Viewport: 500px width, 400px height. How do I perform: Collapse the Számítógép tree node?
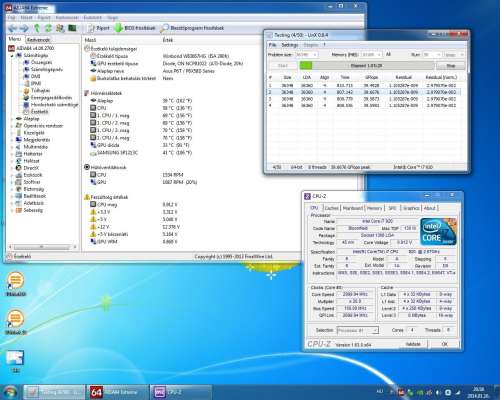tap(12, 55)
